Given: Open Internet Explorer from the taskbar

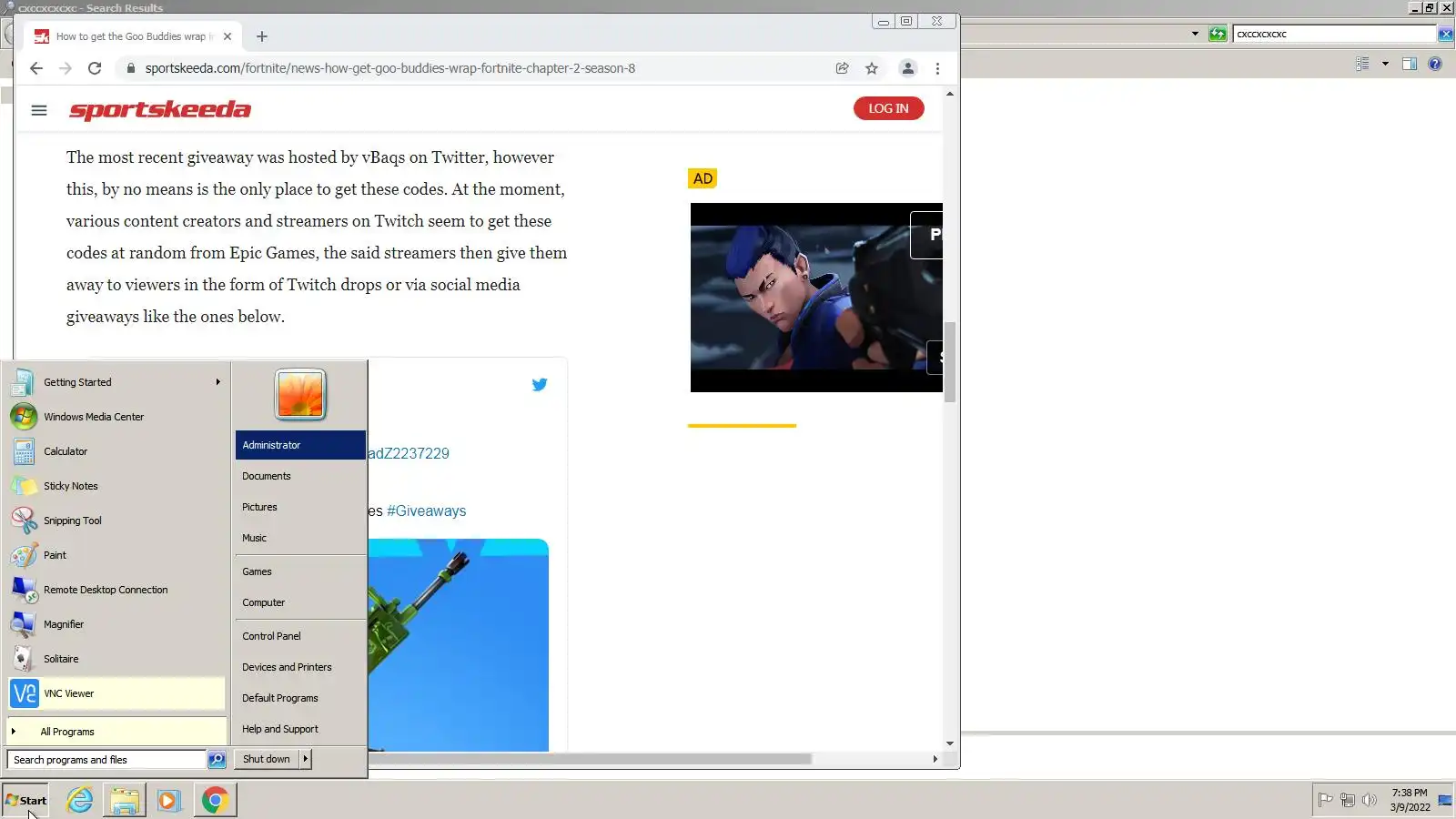Looking at the screenshot, I should (80, 801).
